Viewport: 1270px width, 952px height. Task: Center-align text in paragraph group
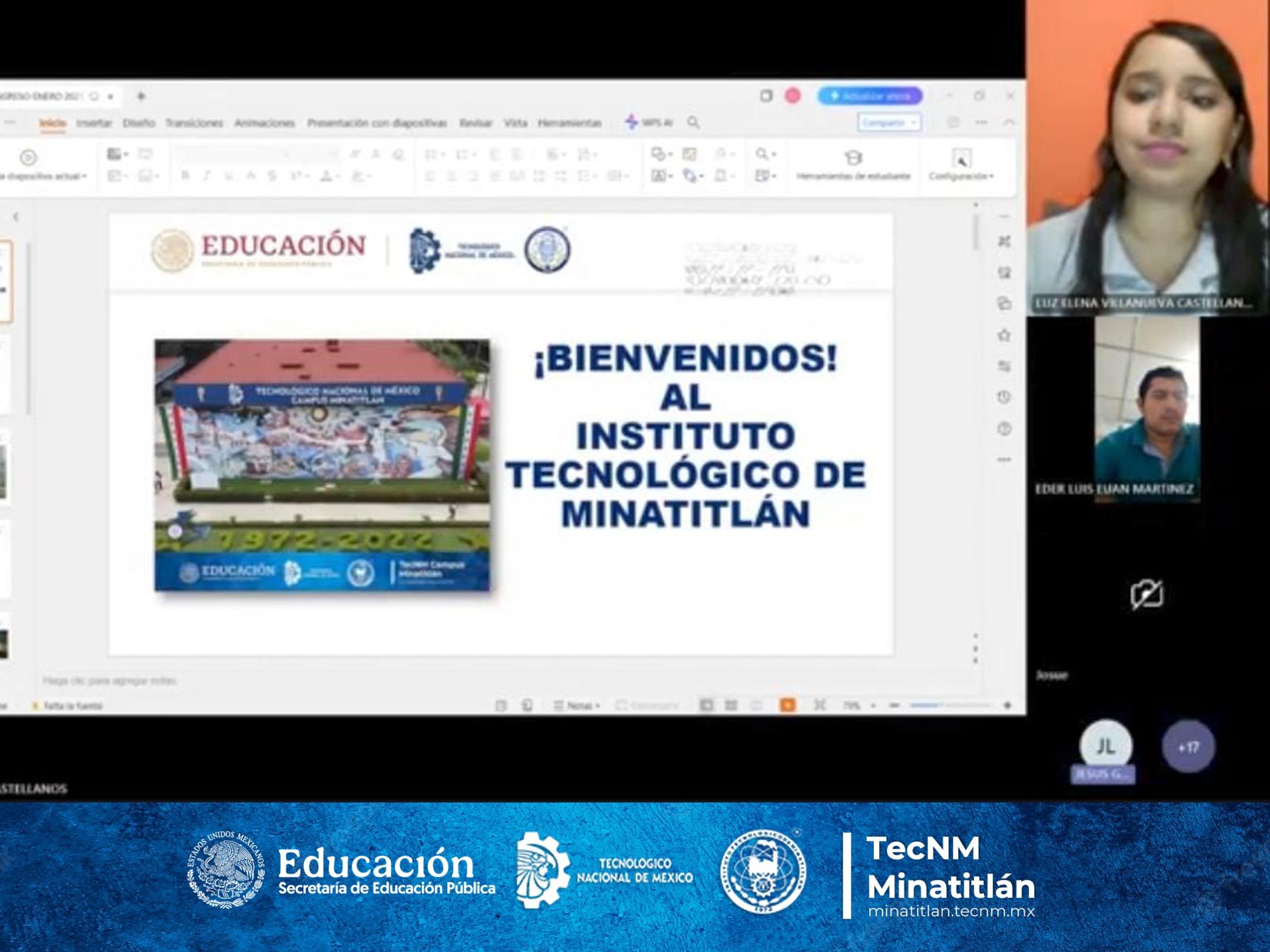[x=452, y=176]
